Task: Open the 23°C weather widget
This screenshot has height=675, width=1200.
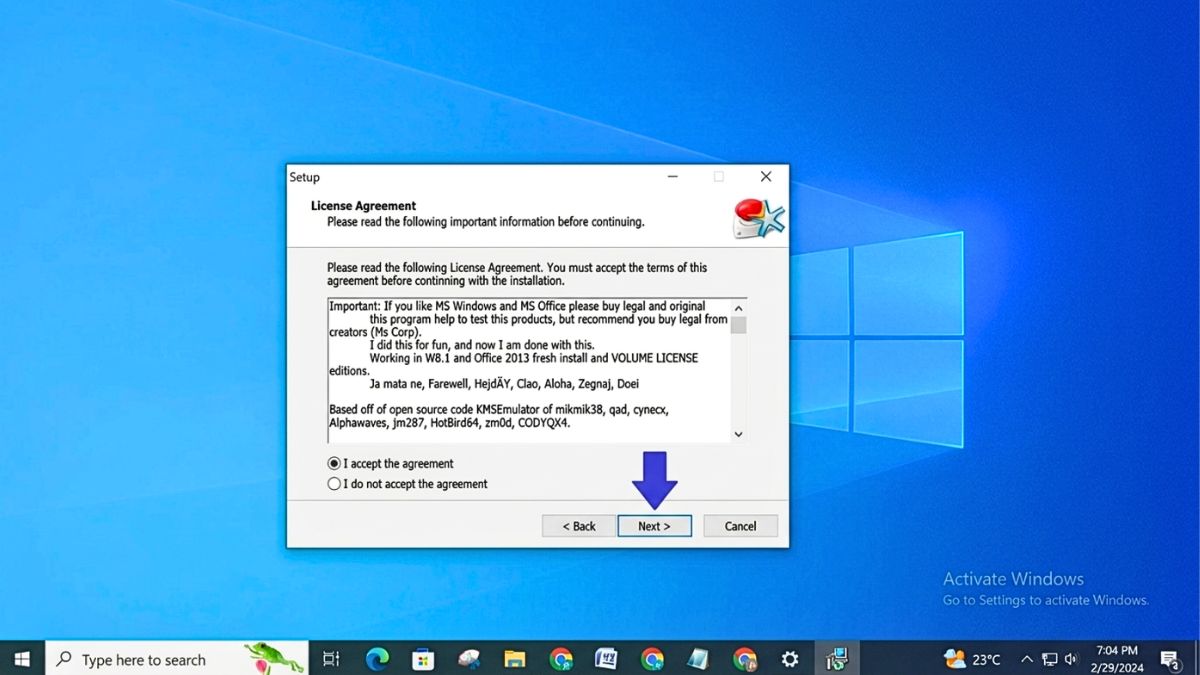Action: (972, 659)
